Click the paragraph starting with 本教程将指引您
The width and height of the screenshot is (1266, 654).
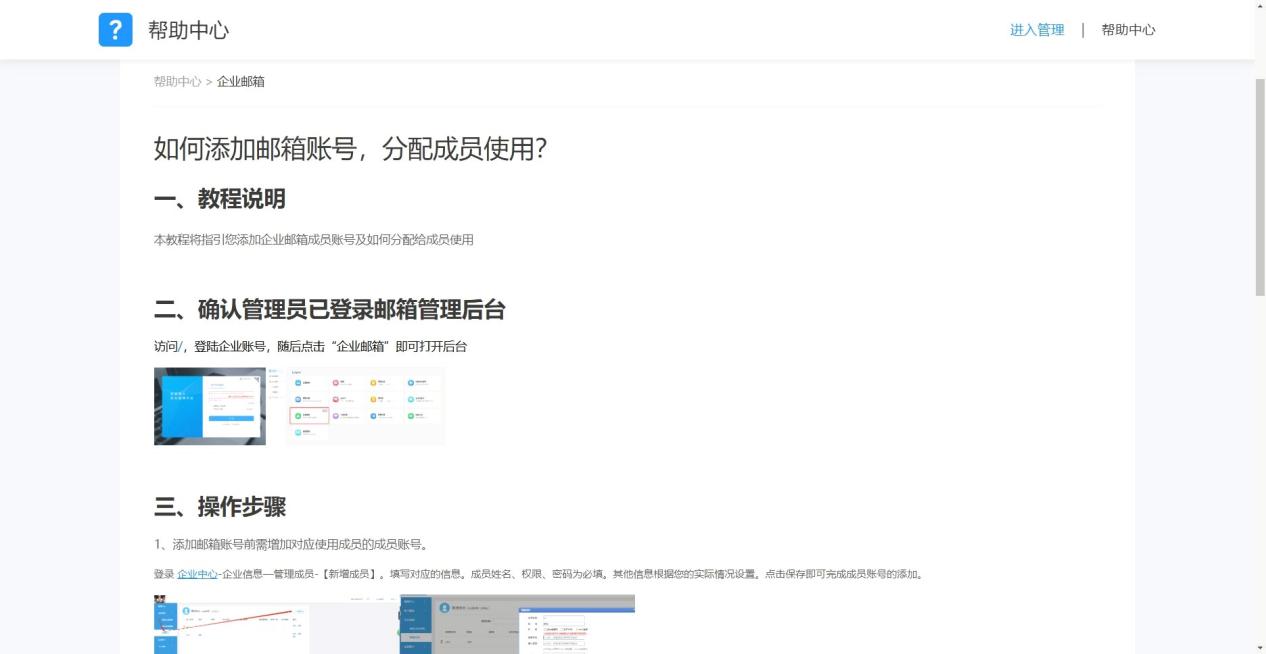coord(313,240)
